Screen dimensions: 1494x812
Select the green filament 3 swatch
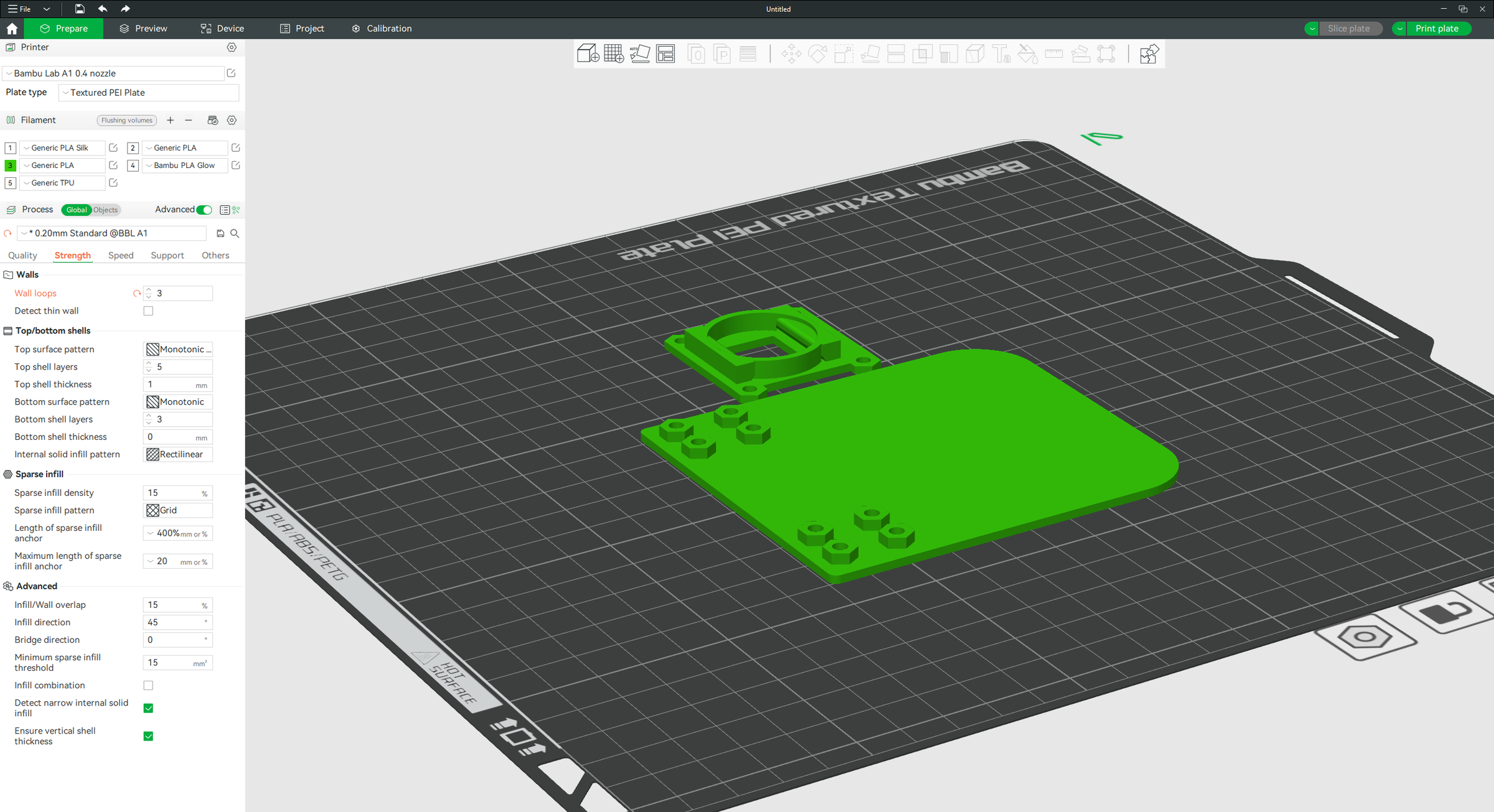11,166
